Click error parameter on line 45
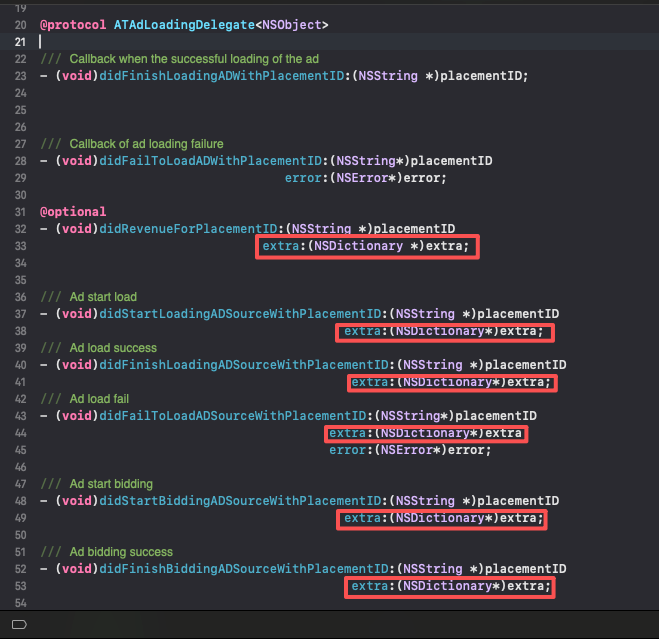659x639 pixels. (410, 450)
